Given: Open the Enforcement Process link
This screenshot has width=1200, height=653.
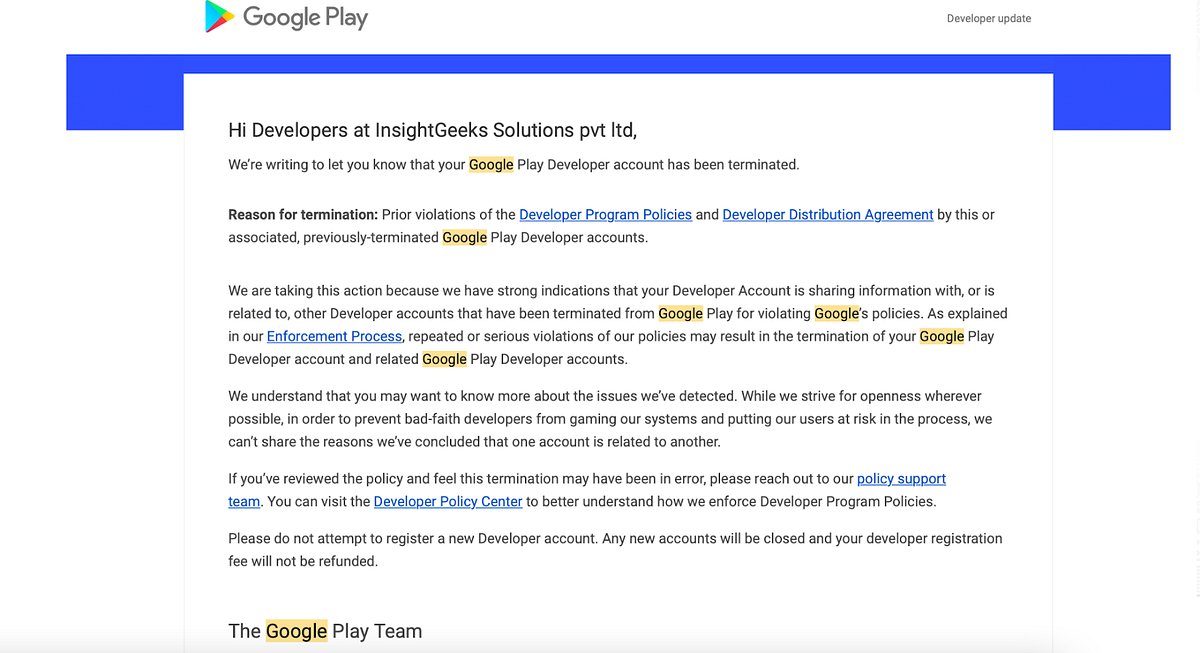Looking at the screenshot, I should point(334,336).
